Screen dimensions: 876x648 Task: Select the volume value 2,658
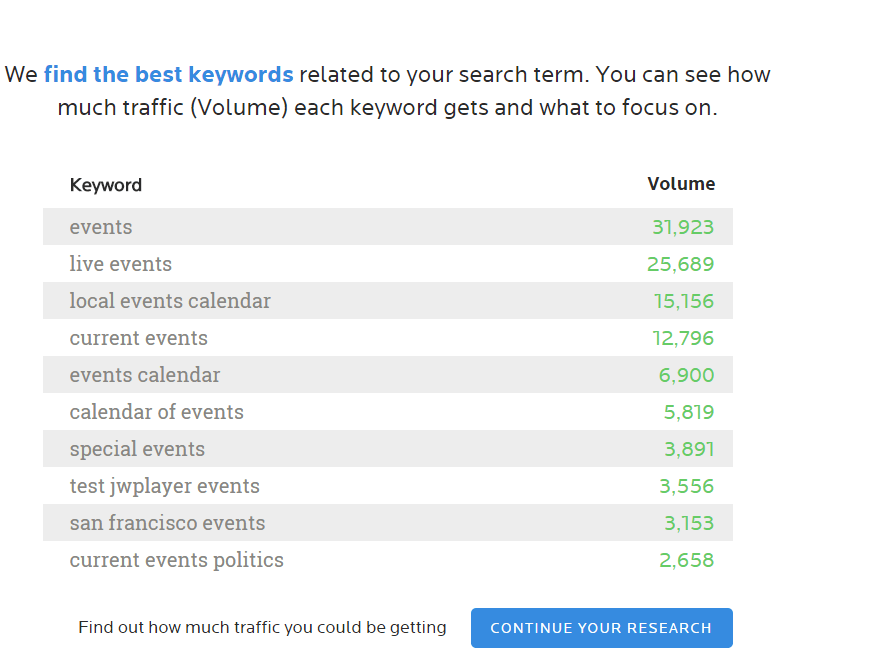point(687,560)
